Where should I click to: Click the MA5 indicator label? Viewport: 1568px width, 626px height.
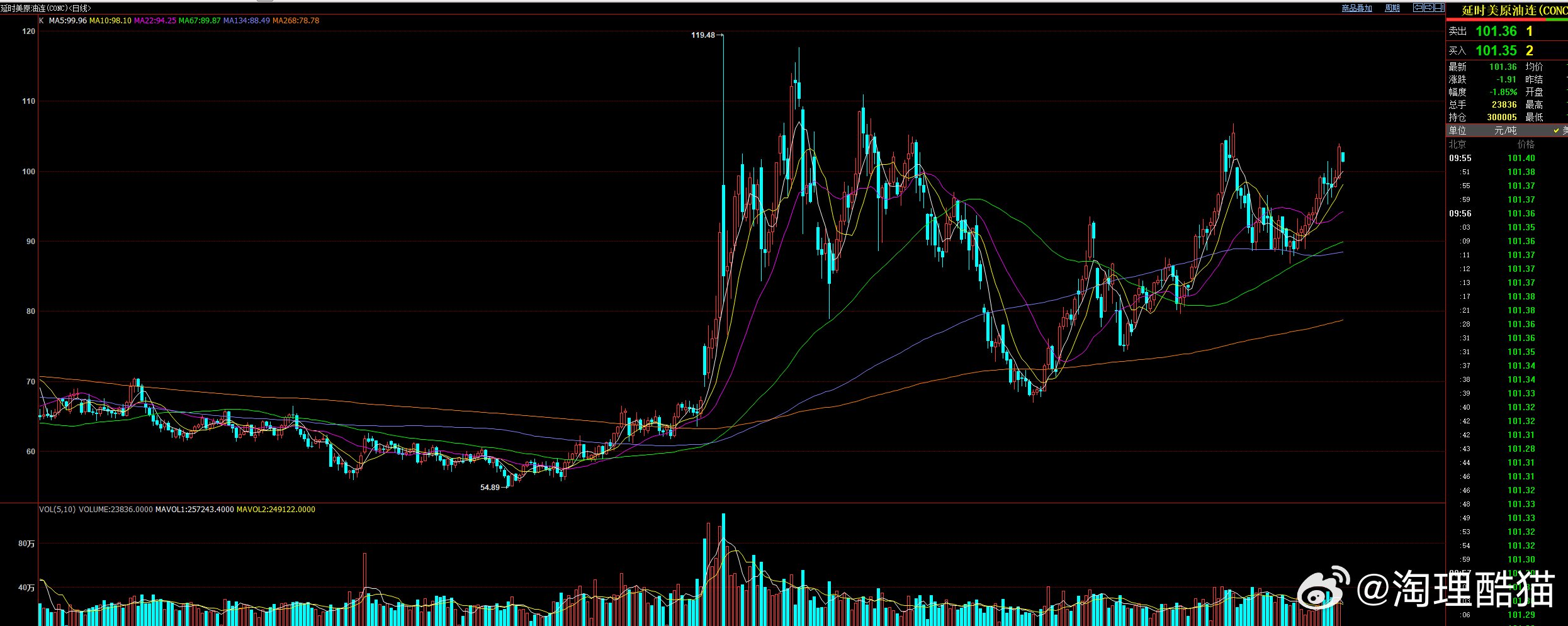(x=68, y=21)
